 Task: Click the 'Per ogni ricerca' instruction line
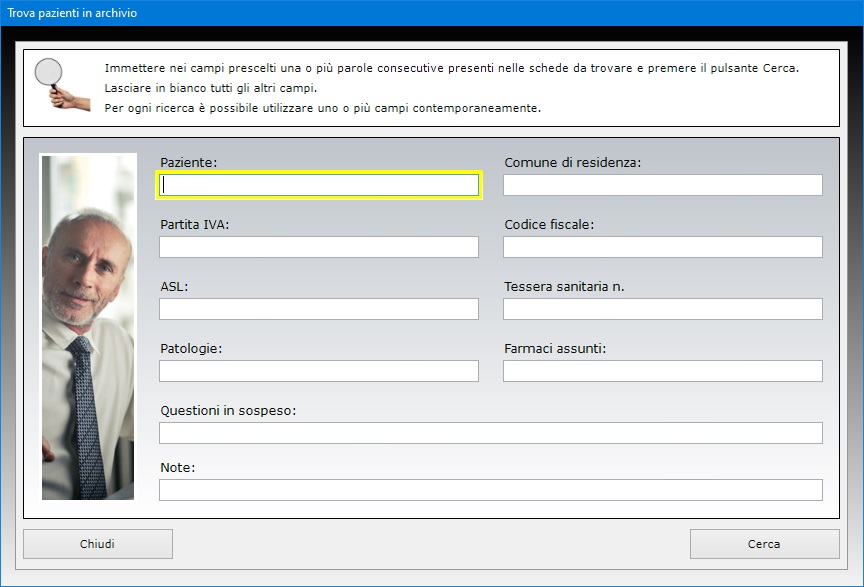[323, 108]
